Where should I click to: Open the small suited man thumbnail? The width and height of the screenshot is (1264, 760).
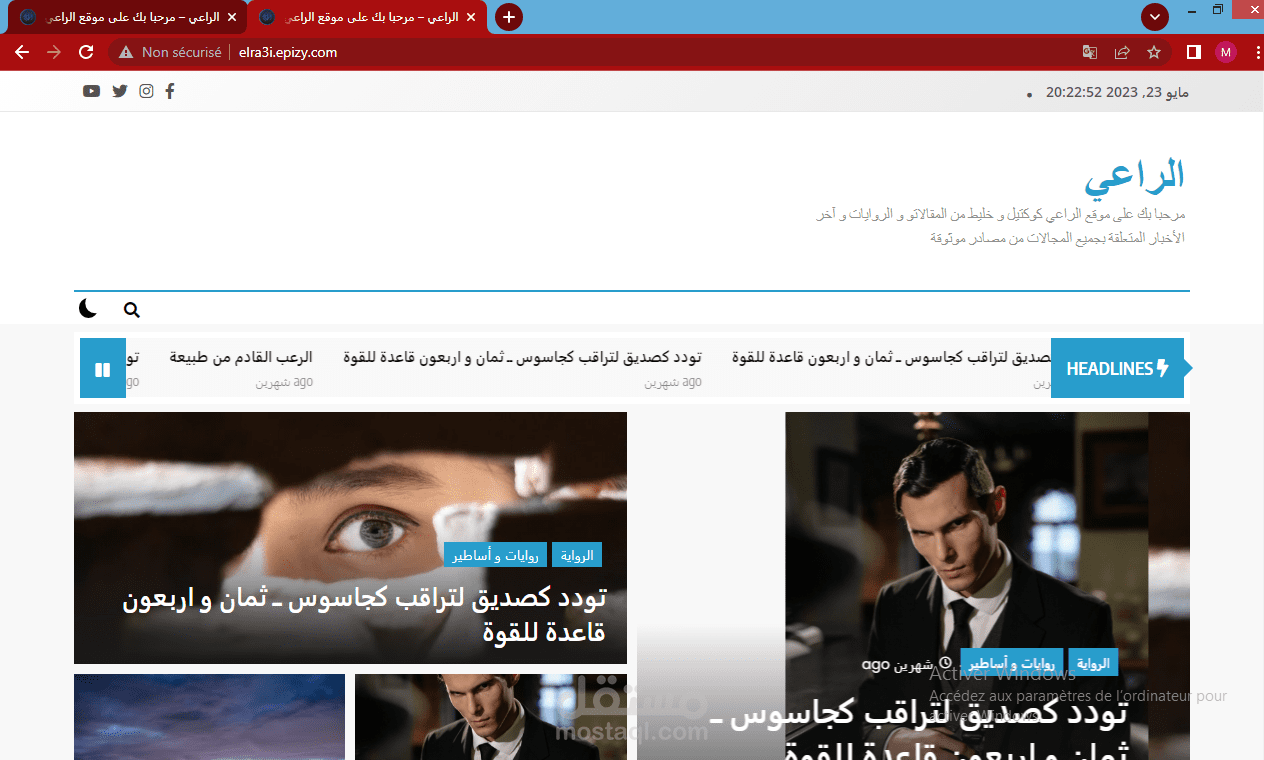491,717
